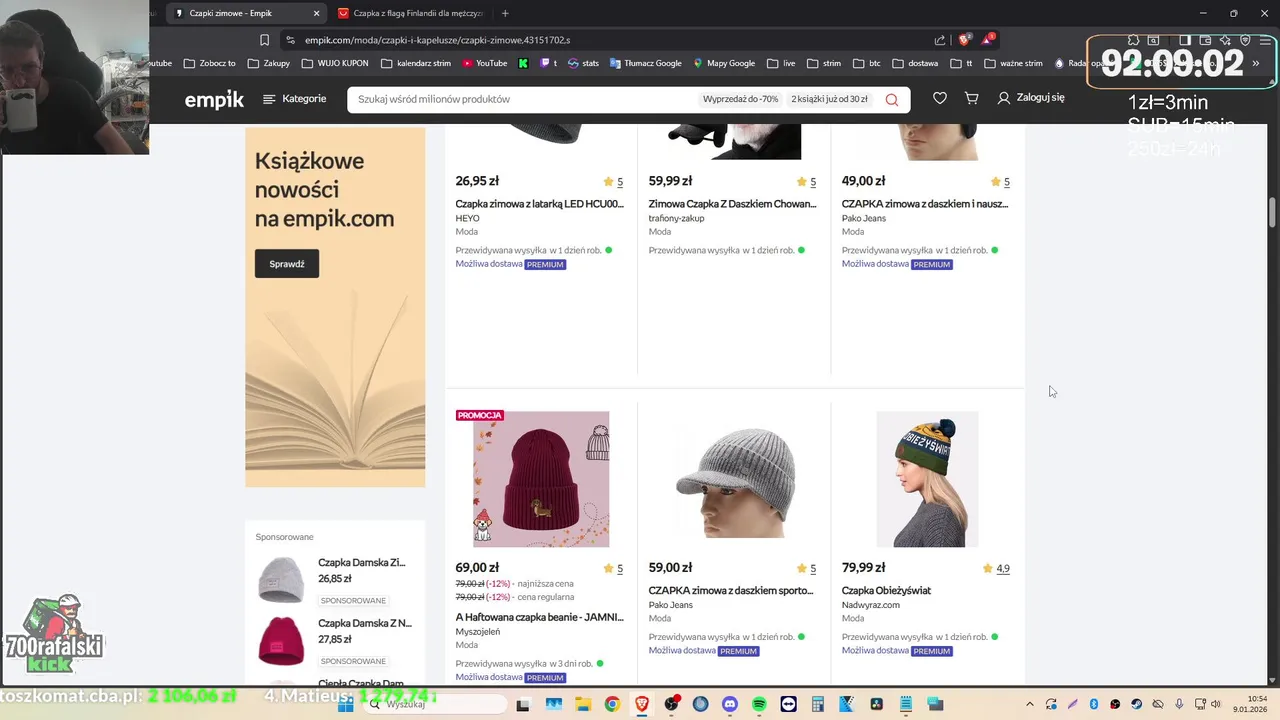Screen dimensions: 1280x720
Task: Click the search magnifier icon in Empik search bar
Action: tap(891, 99)
